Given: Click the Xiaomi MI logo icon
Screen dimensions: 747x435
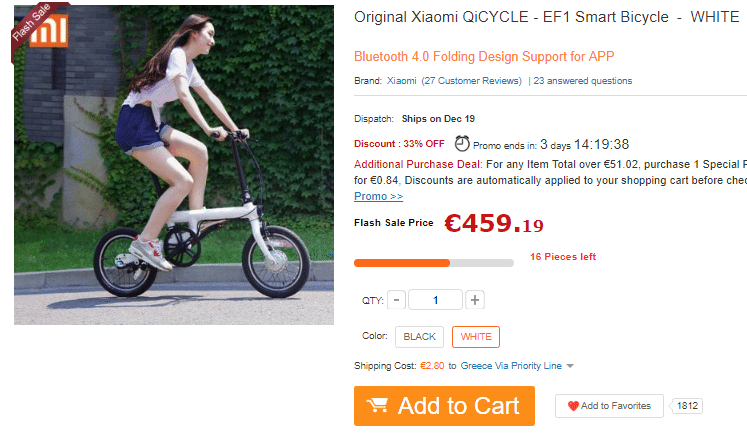Looking at the screenshot, I should click(49, 31).
